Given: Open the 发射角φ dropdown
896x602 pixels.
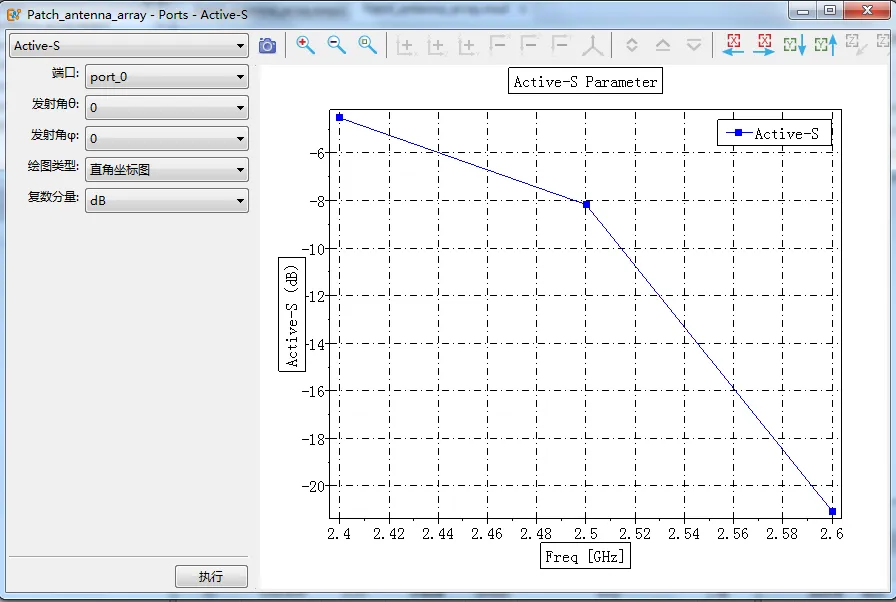Looking at the screenshot, I should point(167,139).
